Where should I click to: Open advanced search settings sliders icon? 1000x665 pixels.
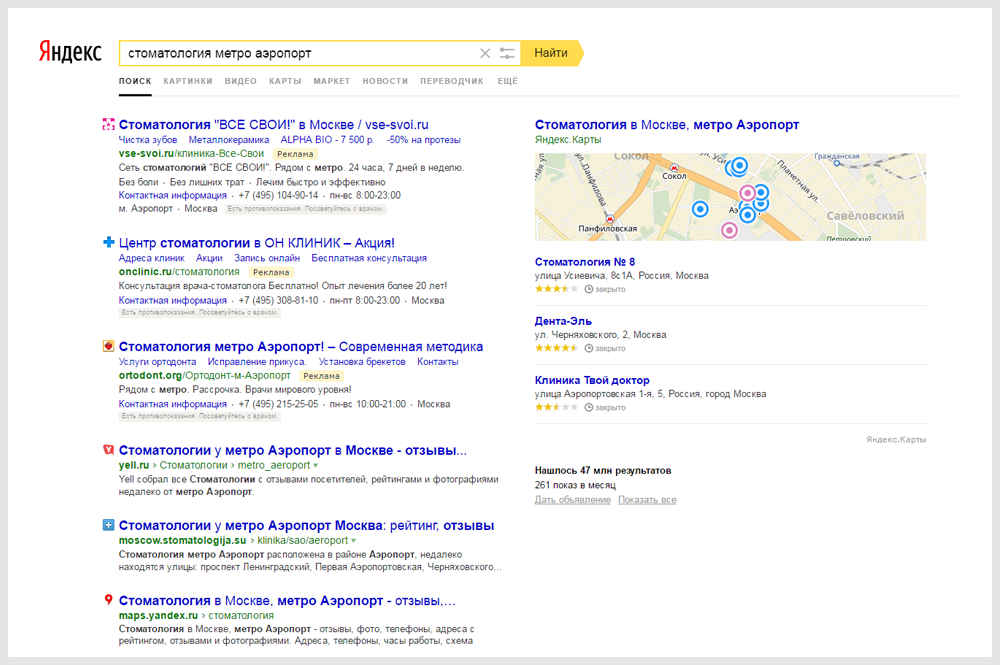507,54
